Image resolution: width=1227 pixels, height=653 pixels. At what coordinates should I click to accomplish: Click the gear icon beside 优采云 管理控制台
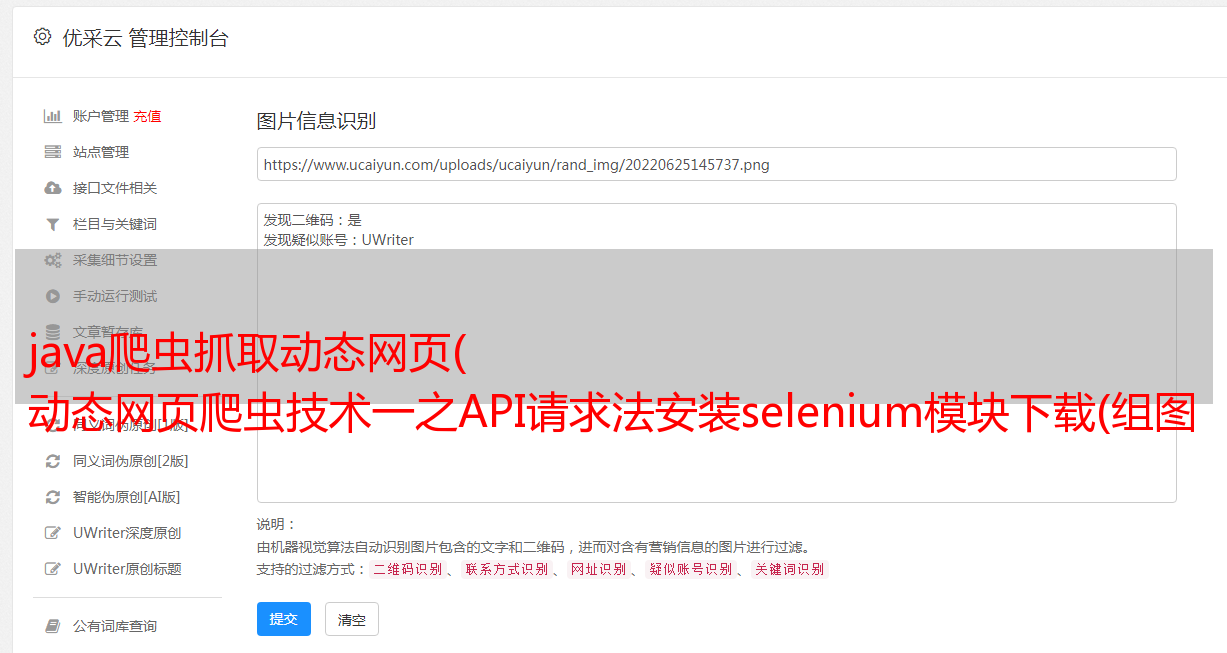42,37
